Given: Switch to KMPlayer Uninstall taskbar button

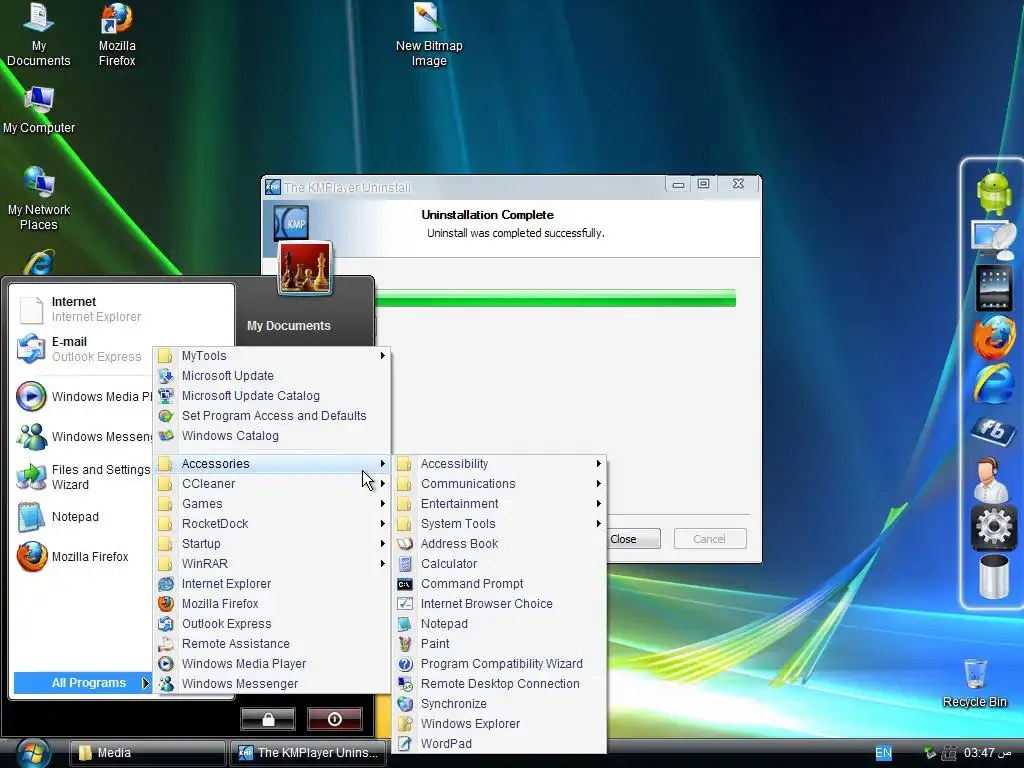Looking at the screenshot, I should point(308,753).
